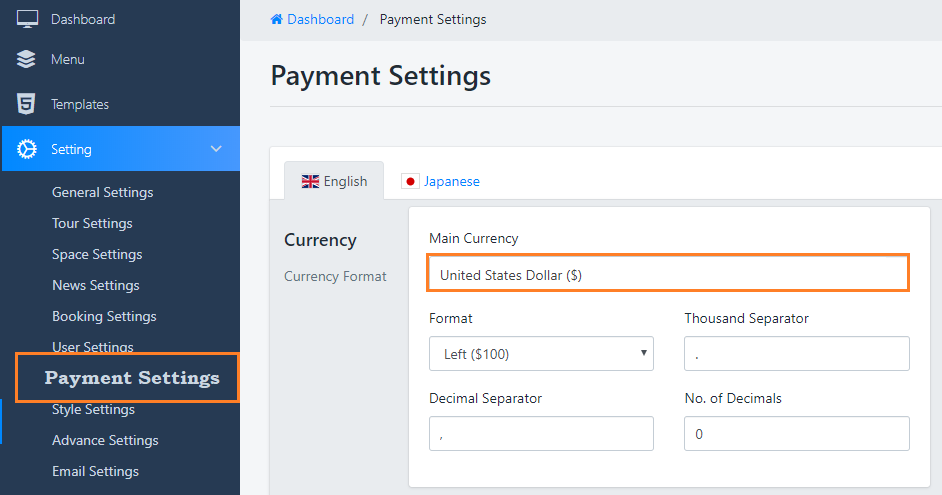Screen dimensions: 942x495
Task: Open Booking Settings page
Action: click(104, 316)
